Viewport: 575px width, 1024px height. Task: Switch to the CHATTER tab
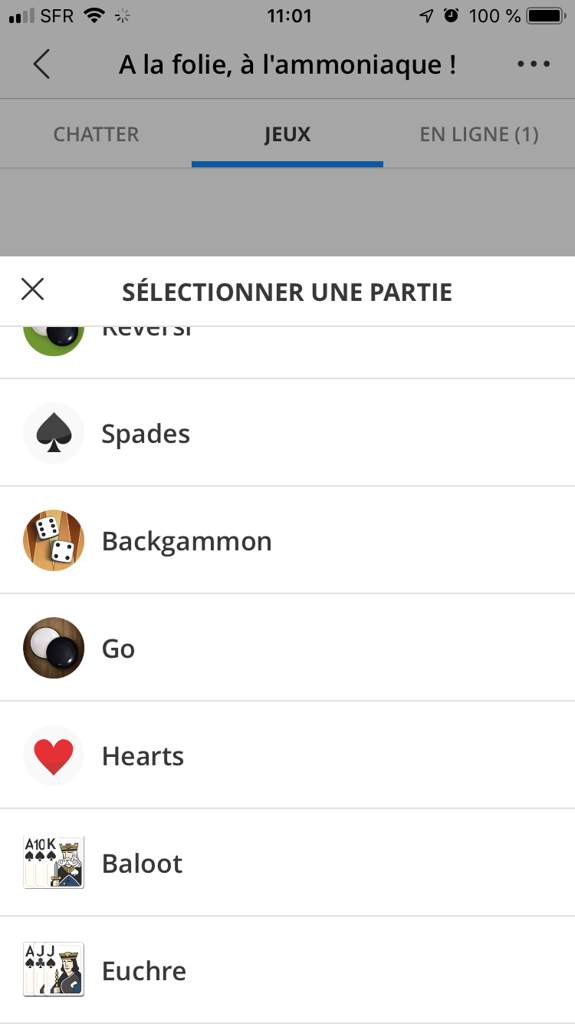[x=96, y=135]
